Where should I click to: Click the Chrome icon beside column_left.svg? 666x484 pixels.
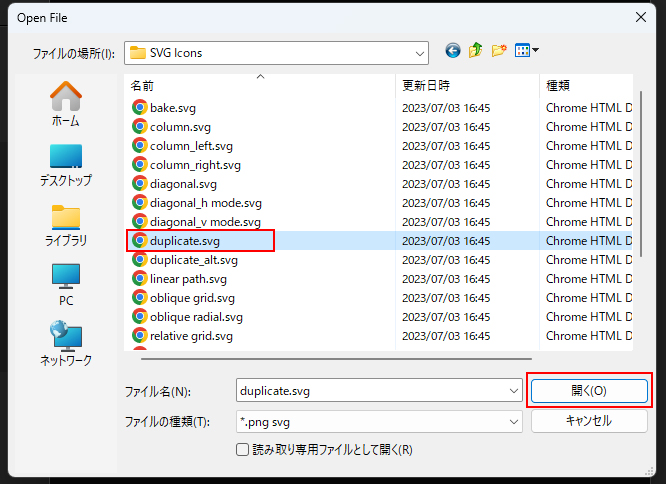[139, 146]
